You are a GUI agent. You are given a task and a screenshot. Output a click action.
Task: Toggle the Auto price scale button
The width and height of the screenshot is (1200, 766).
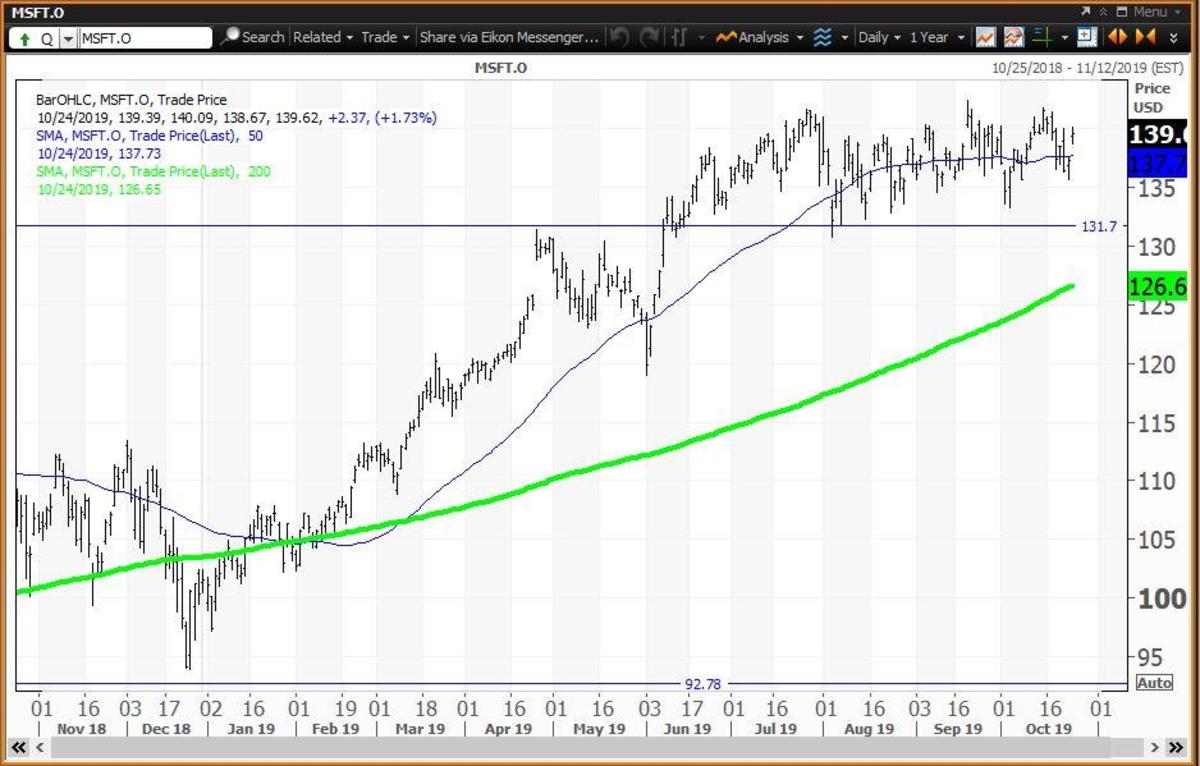1154,683
